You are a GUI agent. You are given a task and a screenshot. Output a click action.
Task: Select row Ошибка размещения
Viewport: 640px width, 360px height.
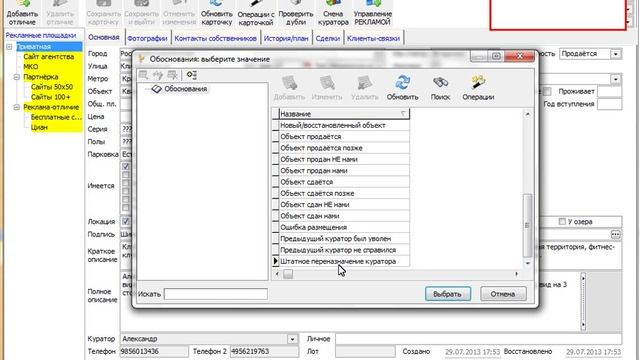[x=344, y=227]
